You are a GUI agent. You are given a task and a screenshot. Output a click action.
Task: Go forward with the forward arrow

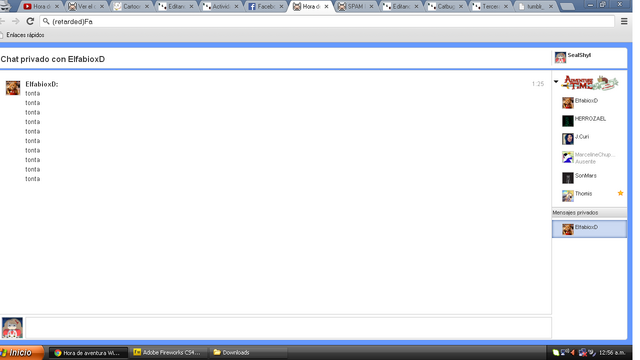pos(16,21)
